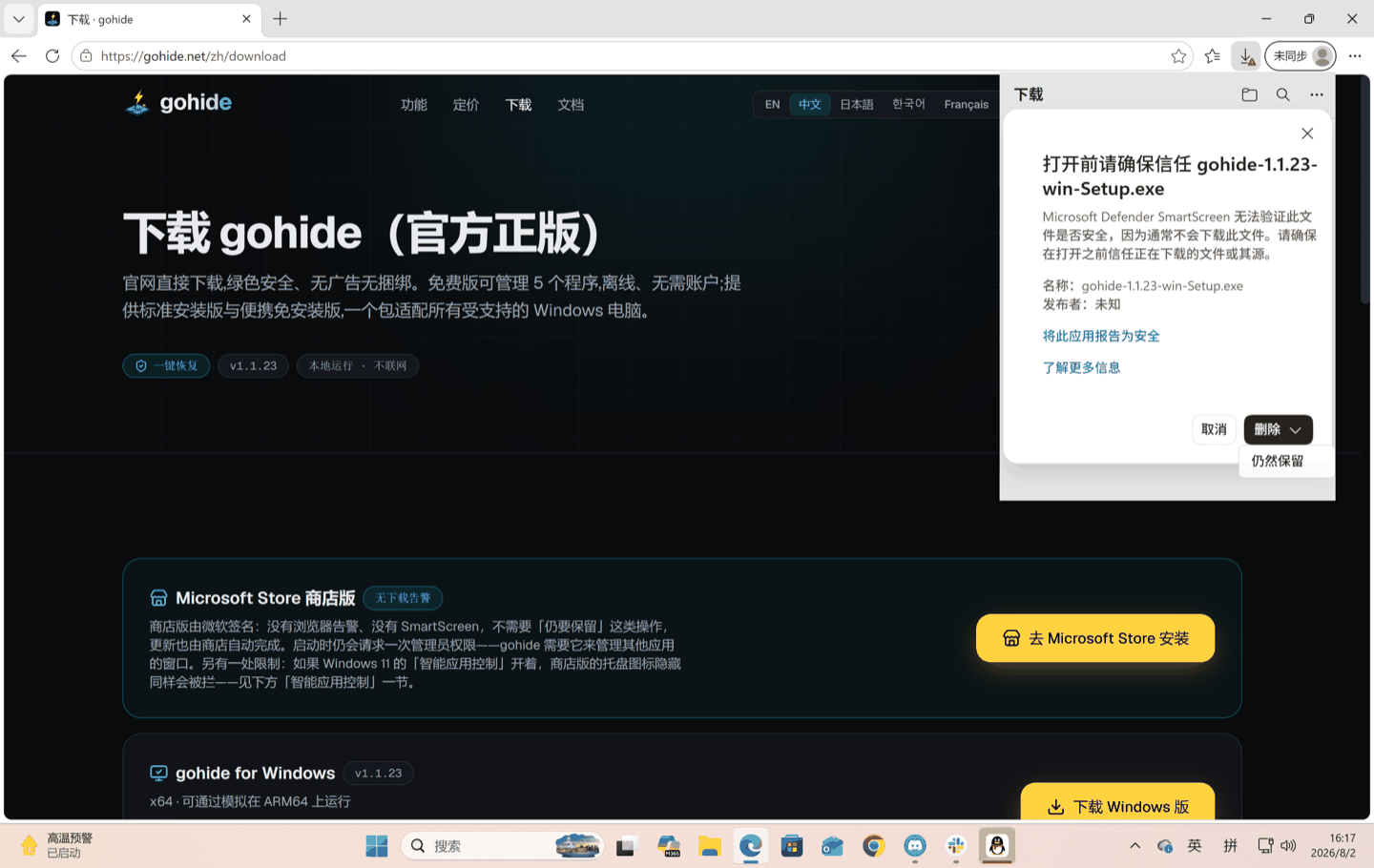Switch site language to Français

click(967, 104)
